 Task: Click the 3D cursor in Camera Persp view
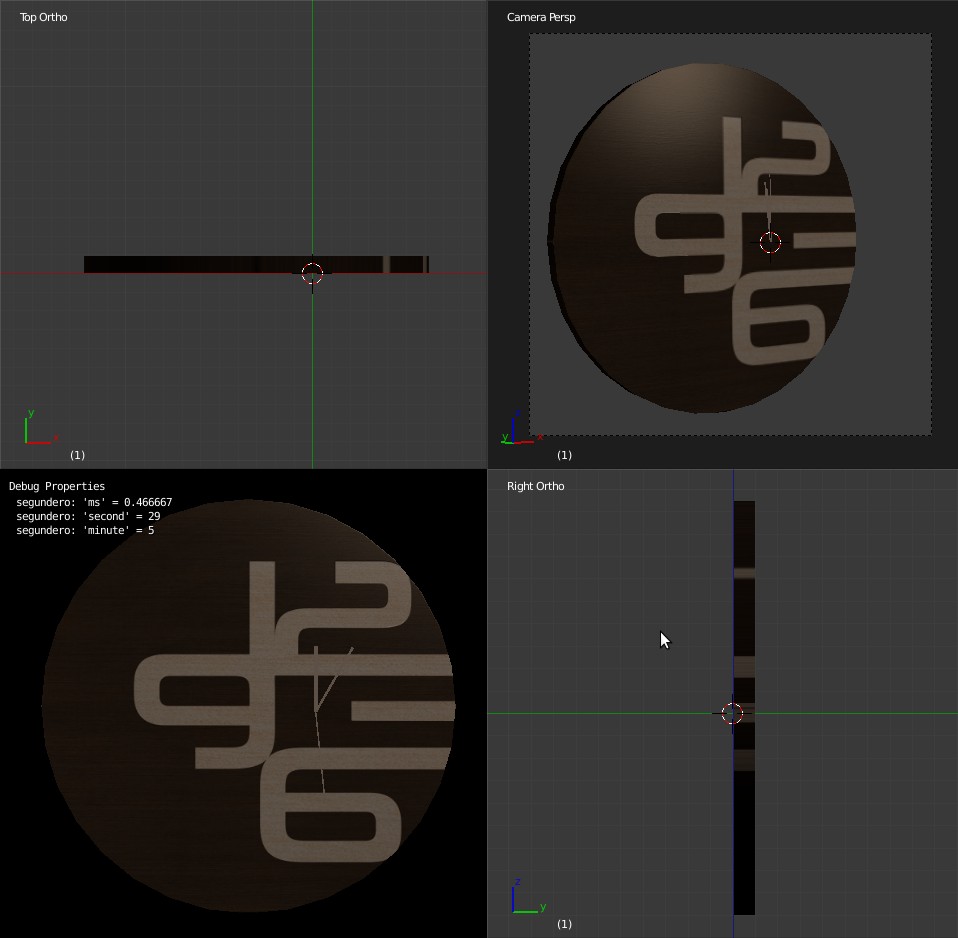point(770,242)
